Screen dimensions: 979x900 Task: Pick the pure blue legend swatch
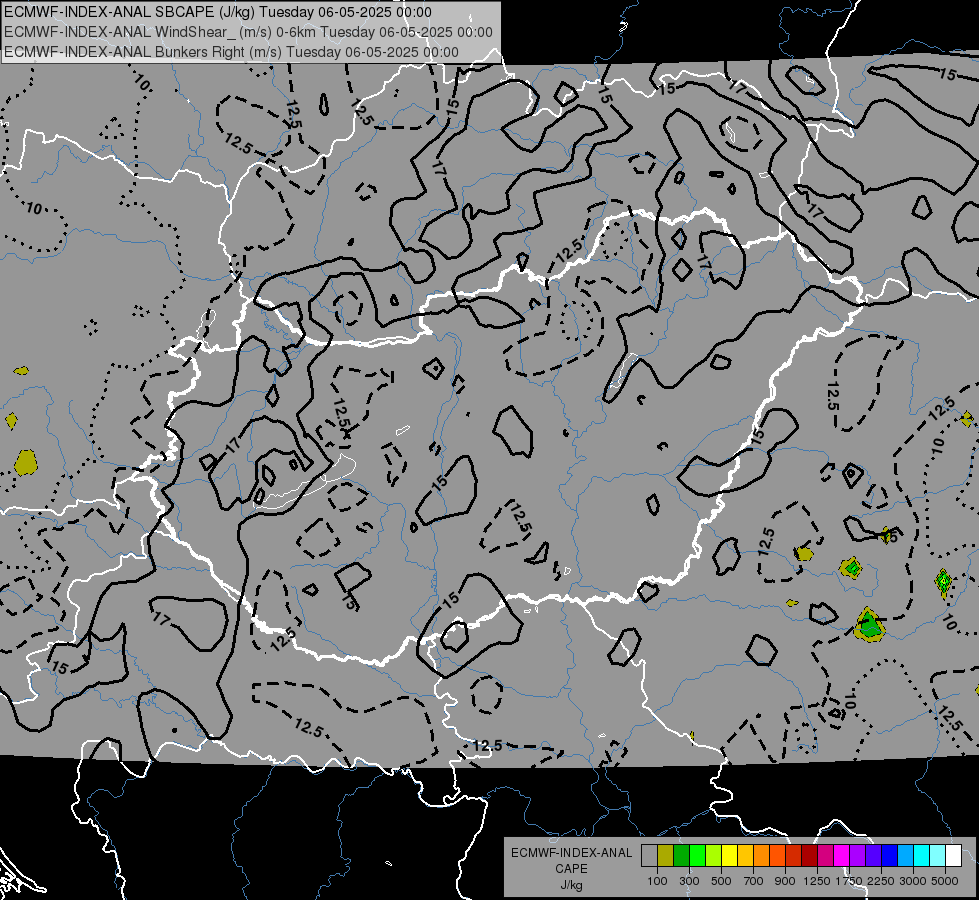pos(889,856)
